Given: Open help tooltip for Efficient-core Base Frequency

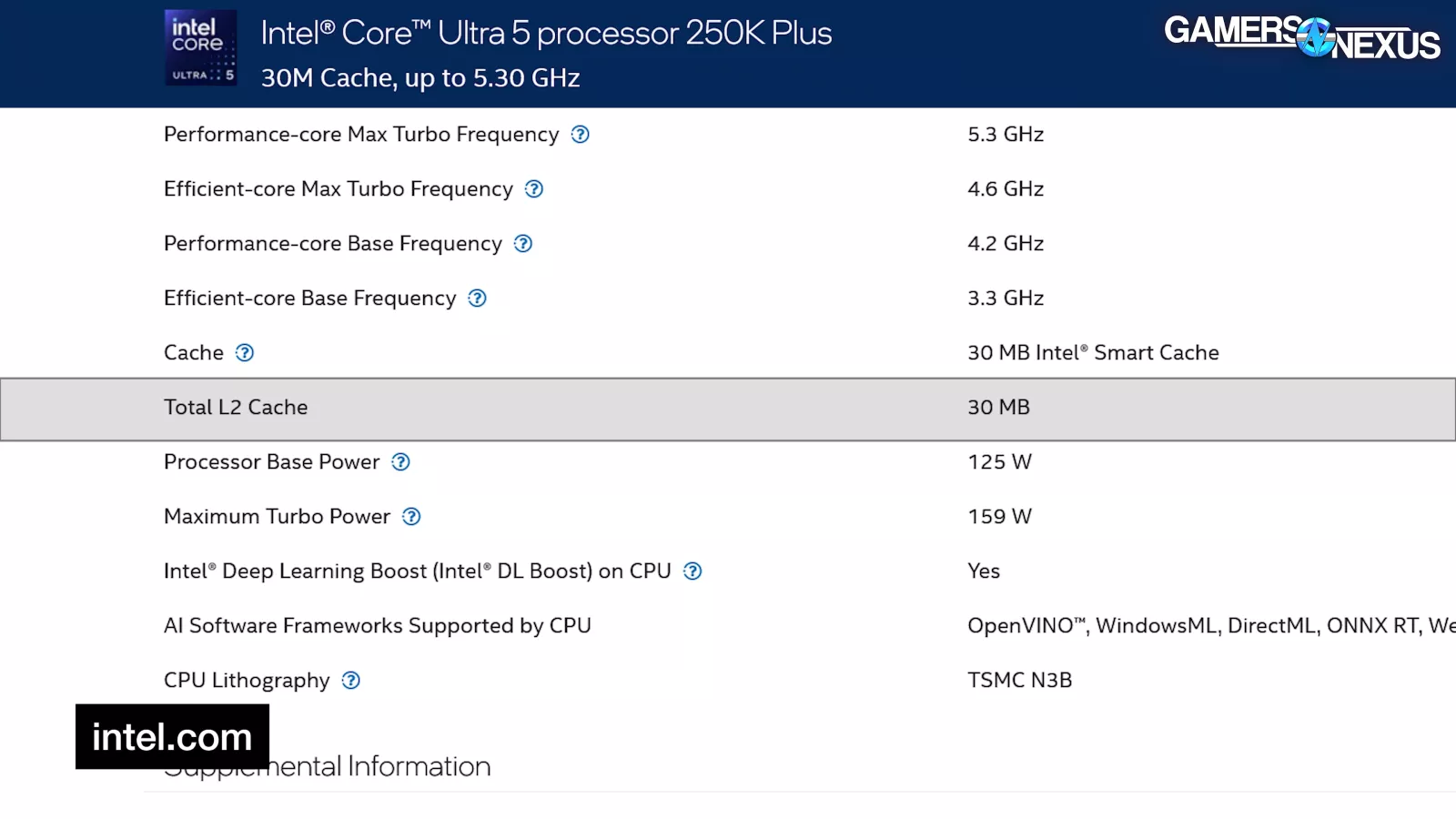Looking at the screenshot, I should pos(477,298).
